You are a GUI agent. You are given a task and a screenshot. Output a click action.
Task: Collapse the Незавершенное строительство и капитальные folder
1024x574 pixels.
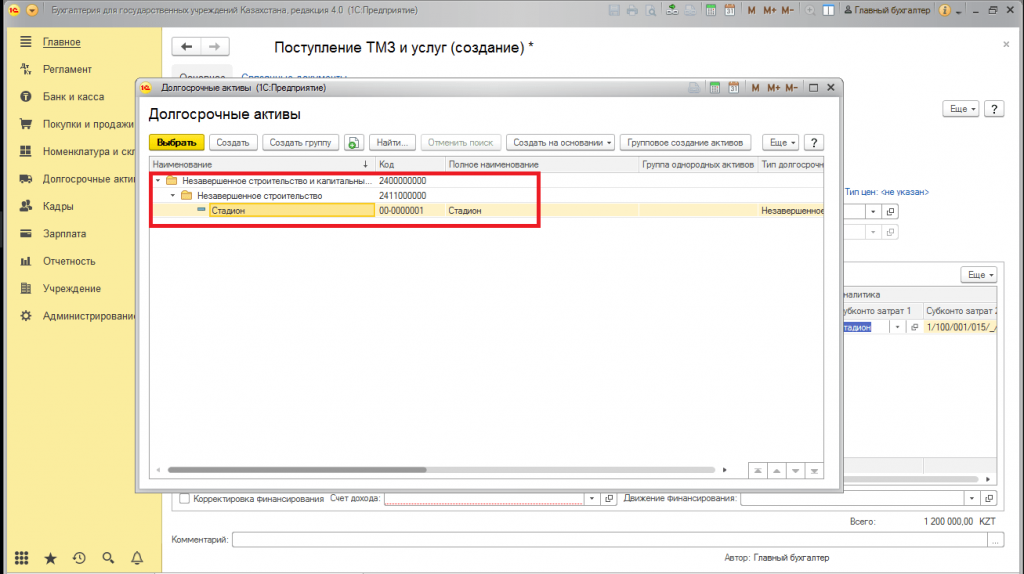point(158,181)
